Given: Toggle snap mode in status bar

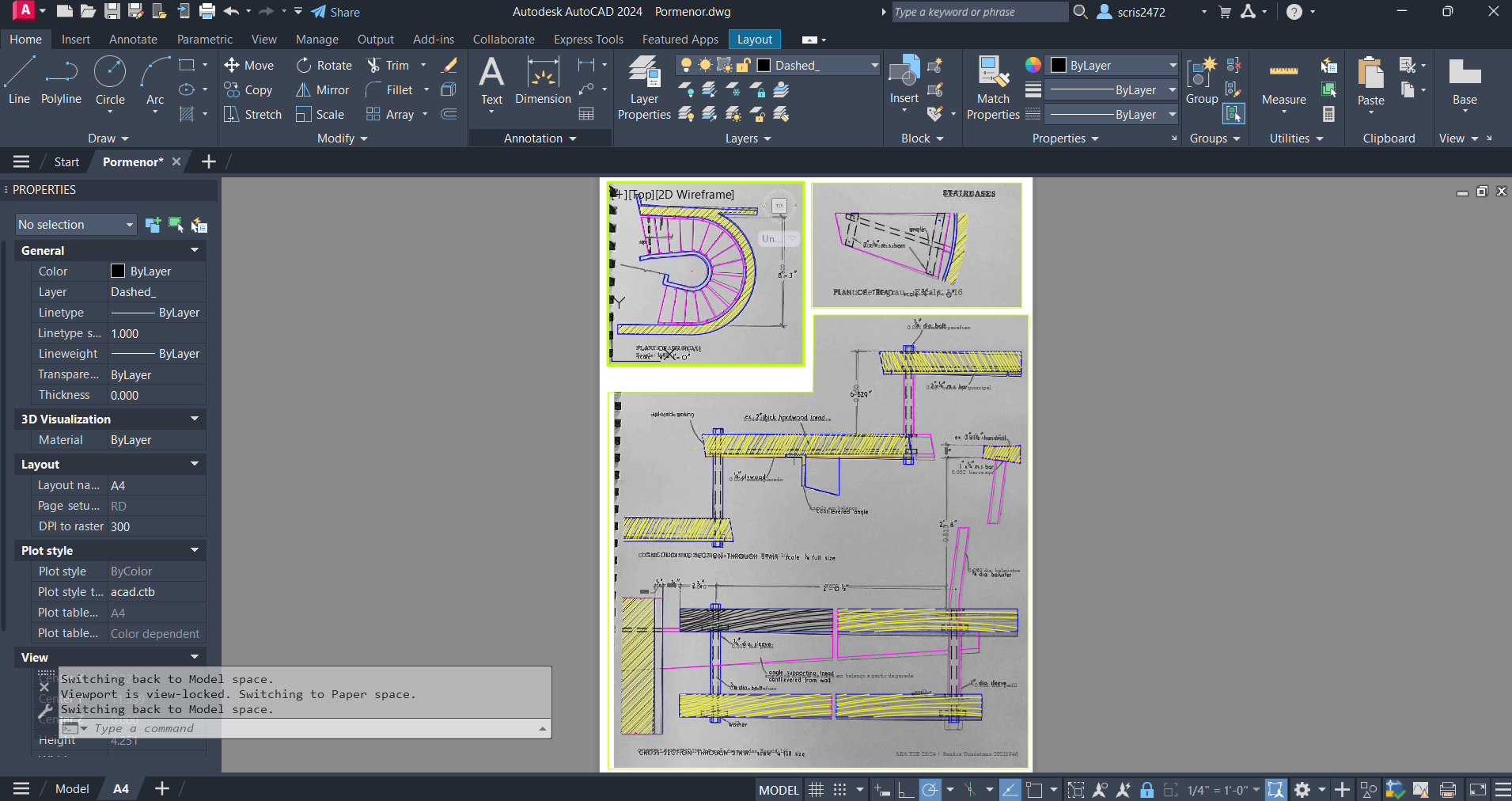Looking at the screenshot, I should (x=839, y=789).
